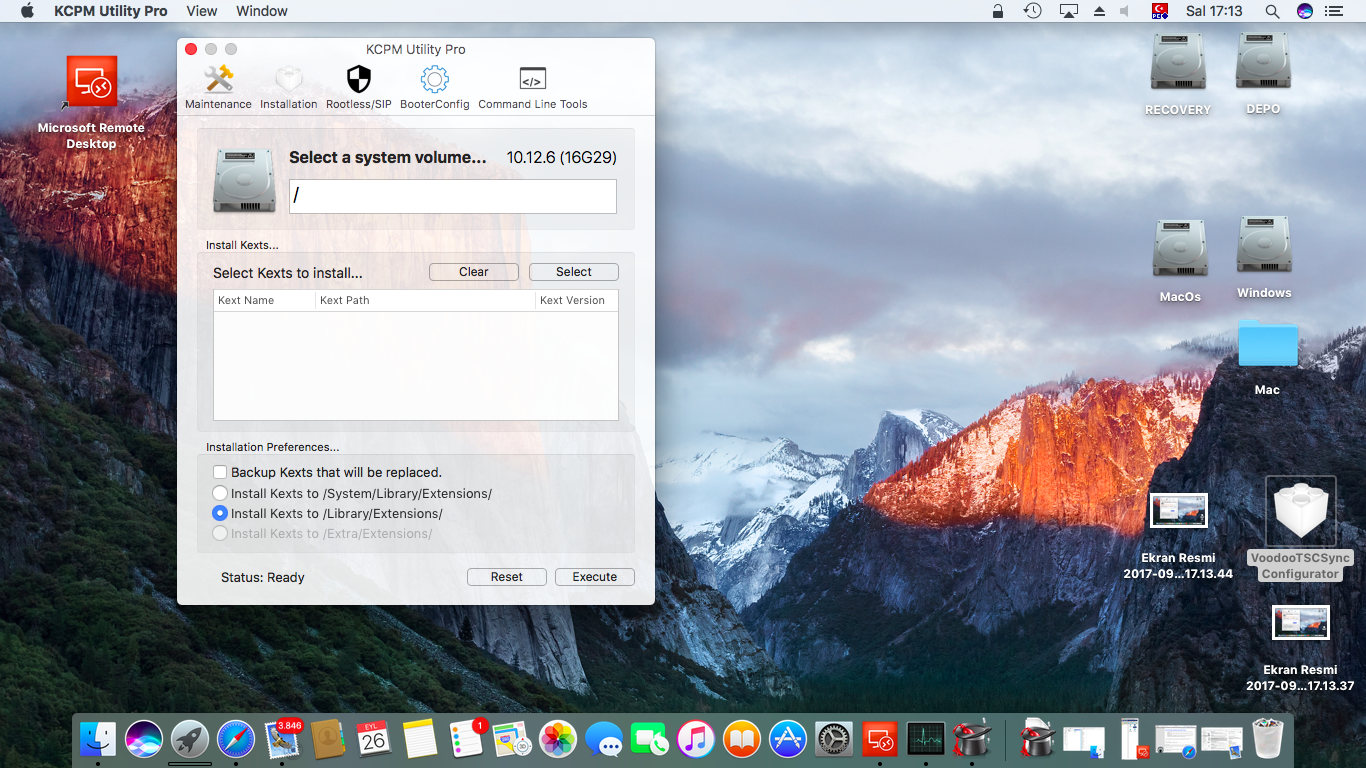The height and width of the screenshot is (768, 1366).
Task: Enable Backup Kexts that will be replaced
Action: point(220,472)
